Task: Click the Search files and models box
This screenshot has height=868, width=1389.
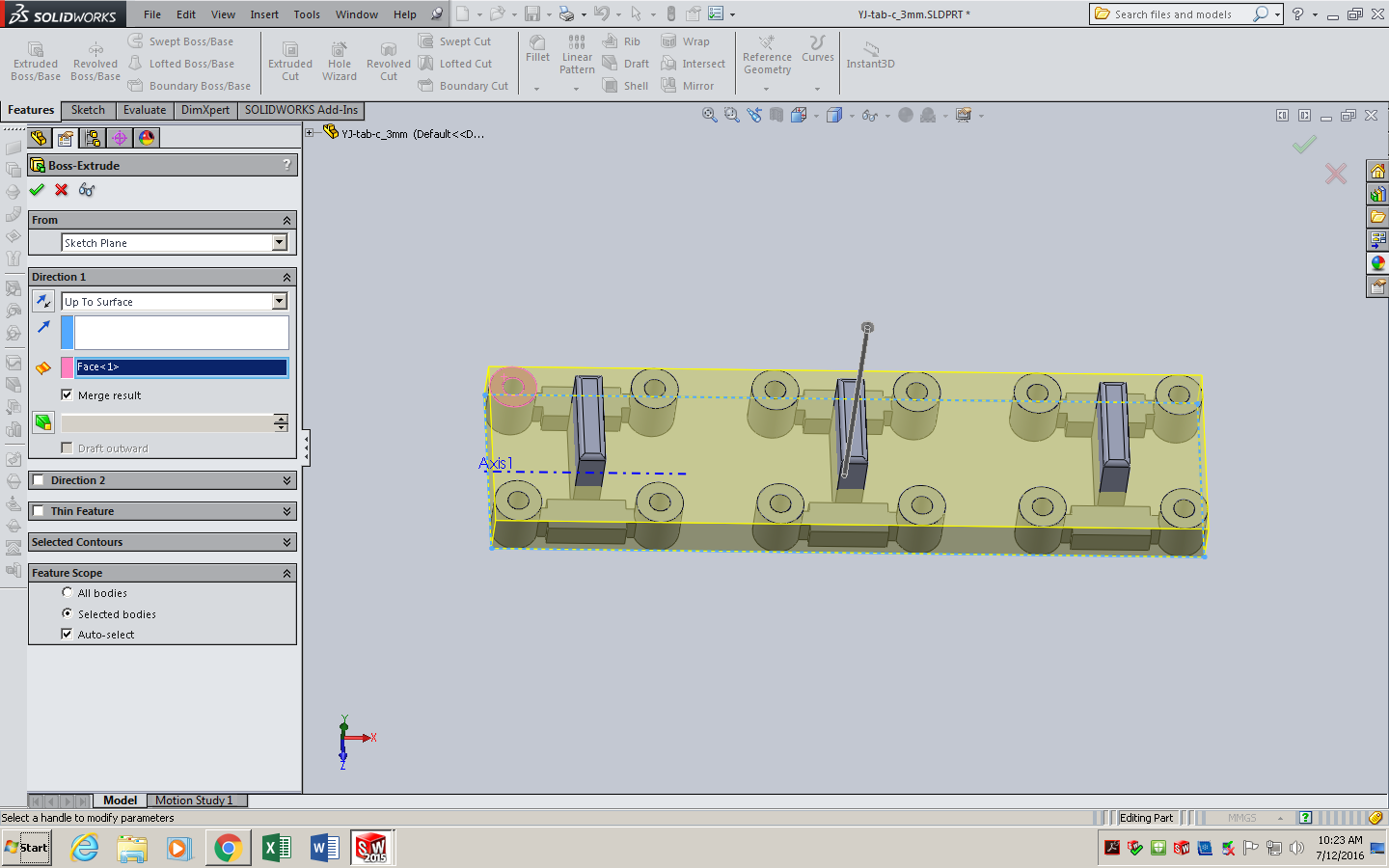Action: pos(1173,14)
